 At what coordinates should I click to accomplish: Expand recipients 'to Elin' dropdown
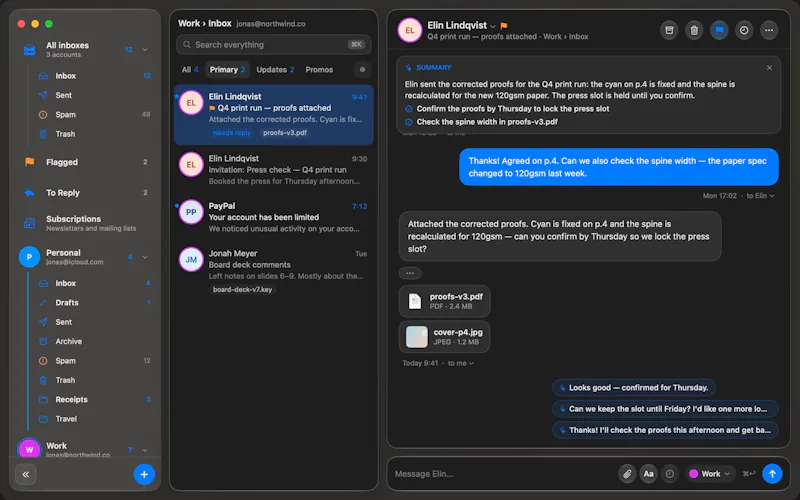pos(760,196)
